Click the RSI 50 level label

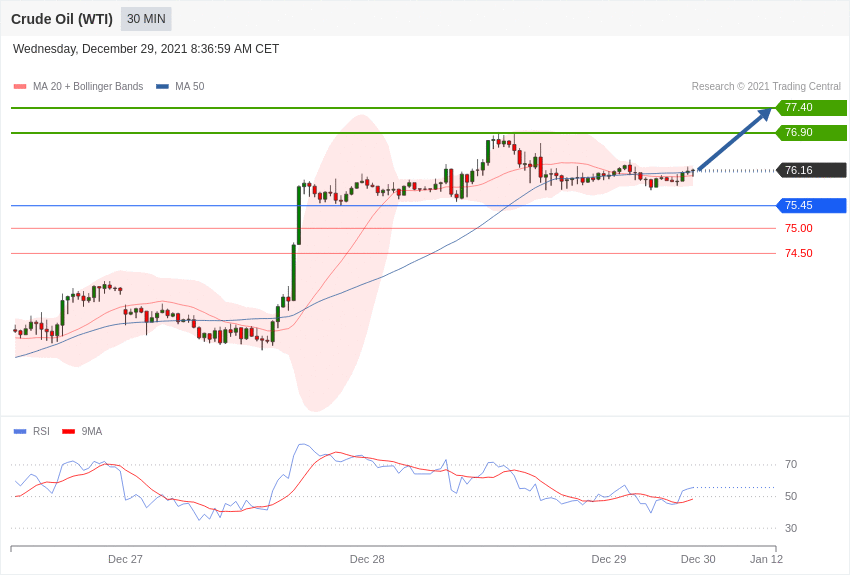(791, 496)
